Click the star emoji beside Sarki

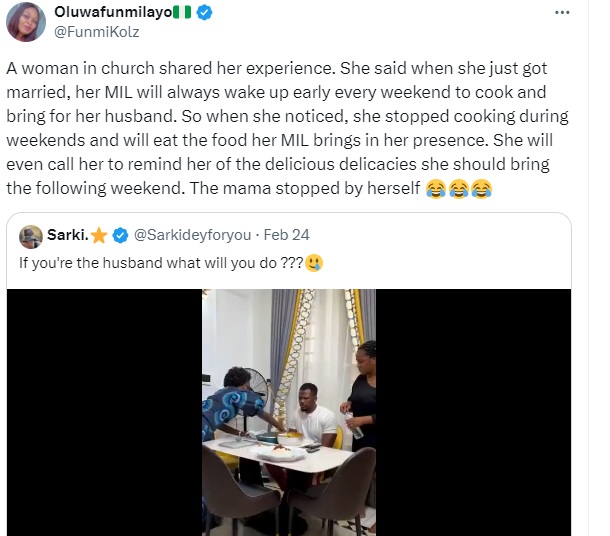[99, 235]
